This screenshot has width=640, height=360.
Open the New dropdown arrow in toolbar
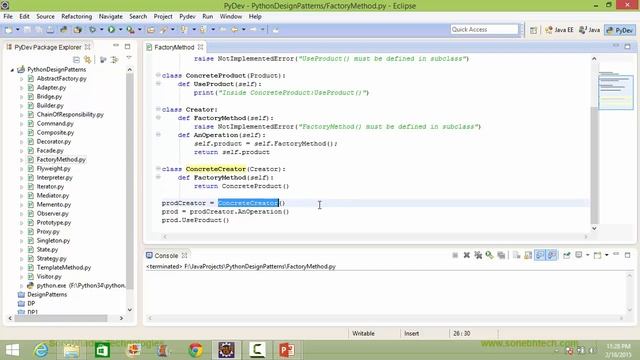(x=18, y=29)
